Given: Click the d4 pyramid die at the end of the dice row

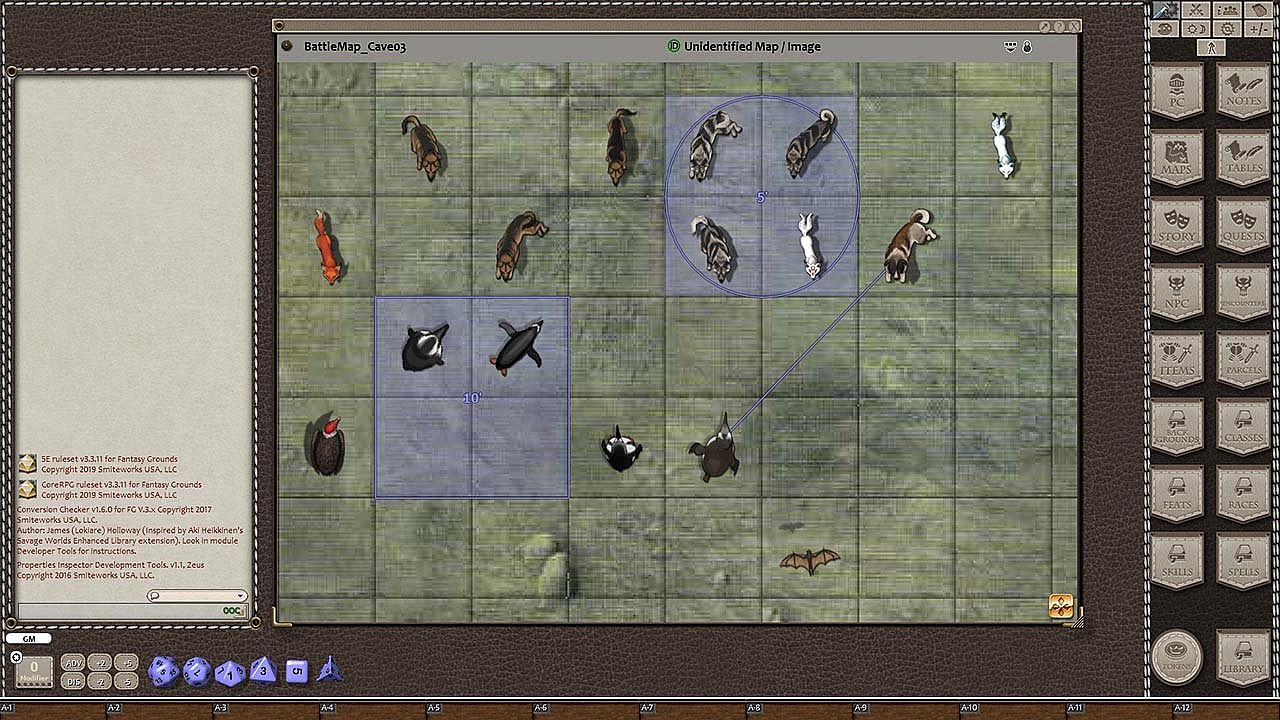Looking at the screenshot, I should tap(329, 670).
